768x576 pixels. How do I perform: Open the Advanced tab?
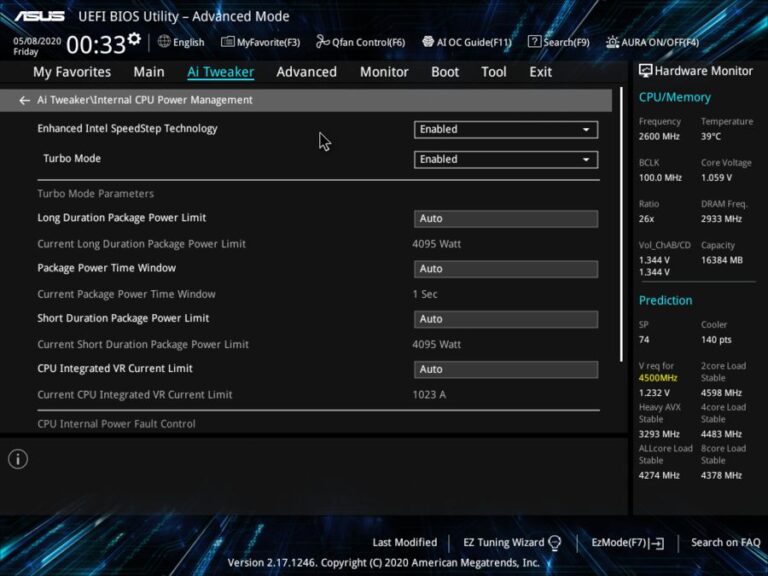click(x=307, y=72)
